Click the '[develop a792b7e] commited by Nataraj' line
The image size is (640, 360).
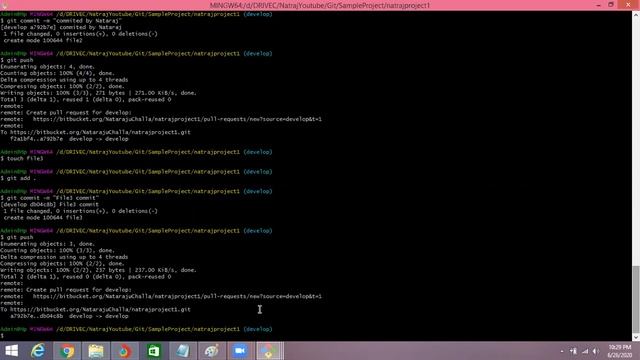pos(61,27)
